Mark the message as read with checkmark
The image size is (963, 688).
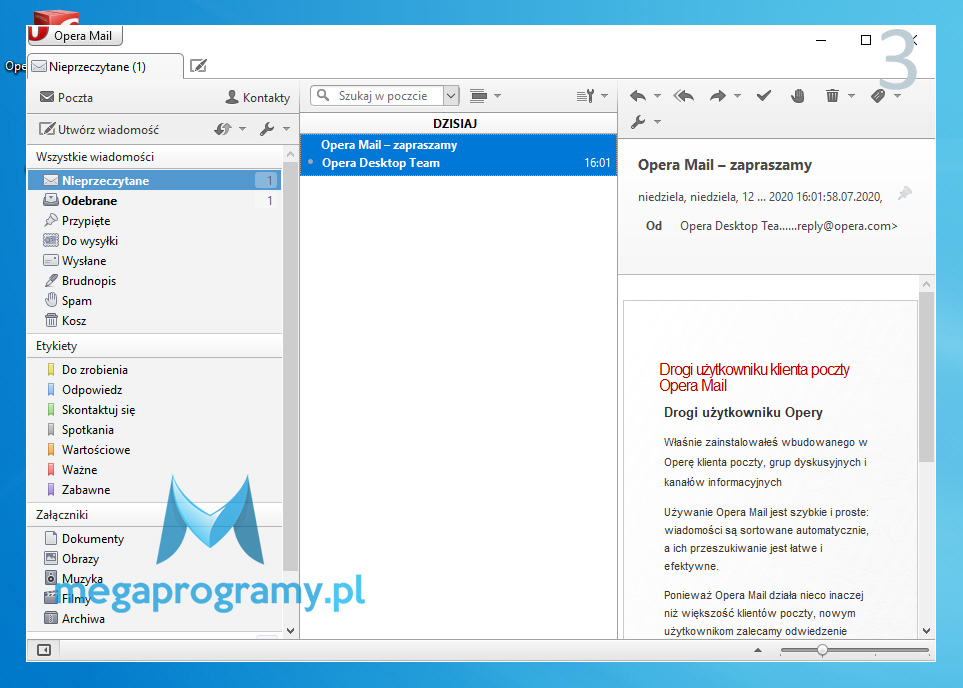tap(763, 95)
